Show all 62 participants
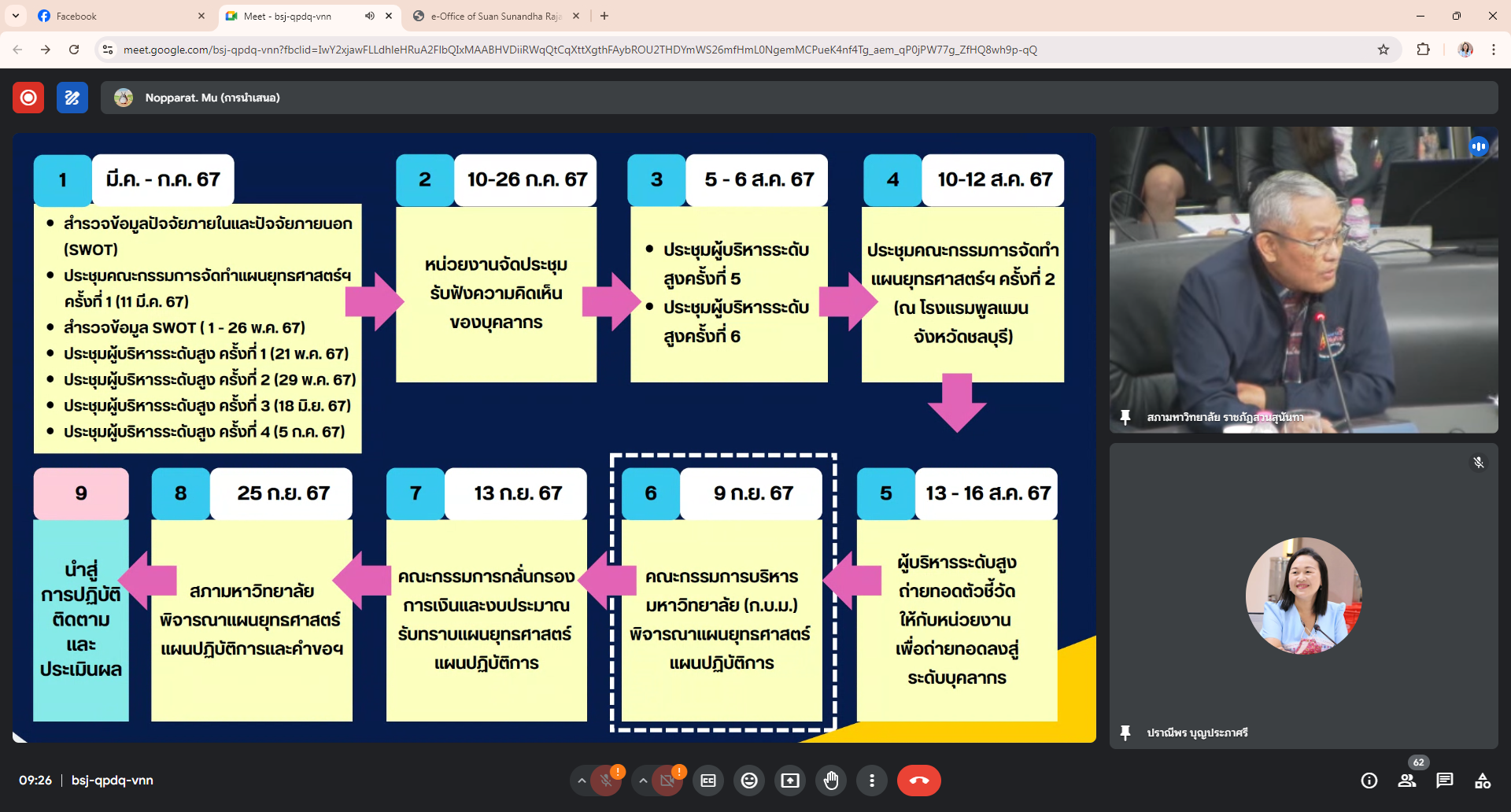The image size is (1511, 812). [x=1407, y=781]
